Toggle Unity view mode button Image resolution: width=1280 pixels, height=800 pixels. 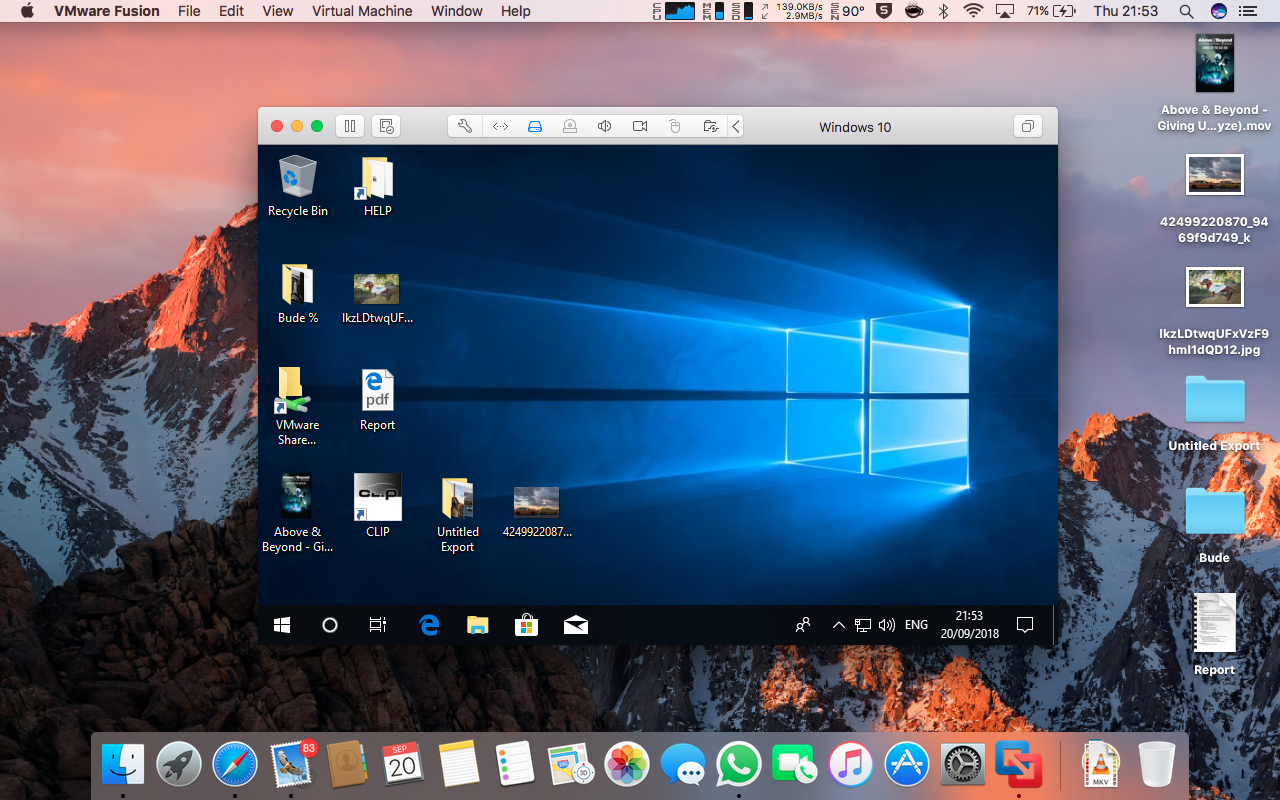pyautogui.click(x=1026, y=126)
